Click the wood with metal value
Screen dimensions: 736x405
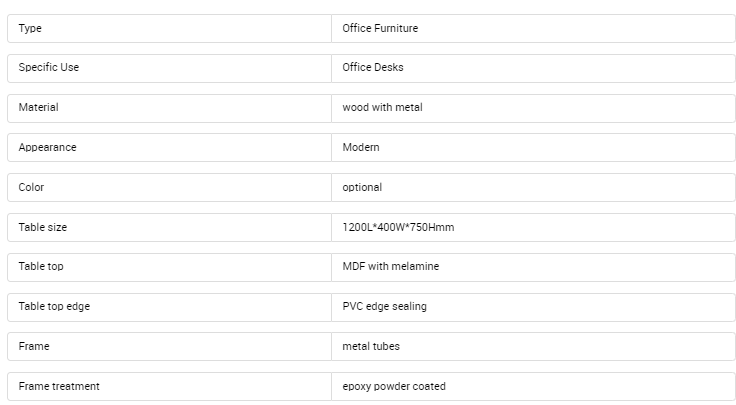[382, 107]
